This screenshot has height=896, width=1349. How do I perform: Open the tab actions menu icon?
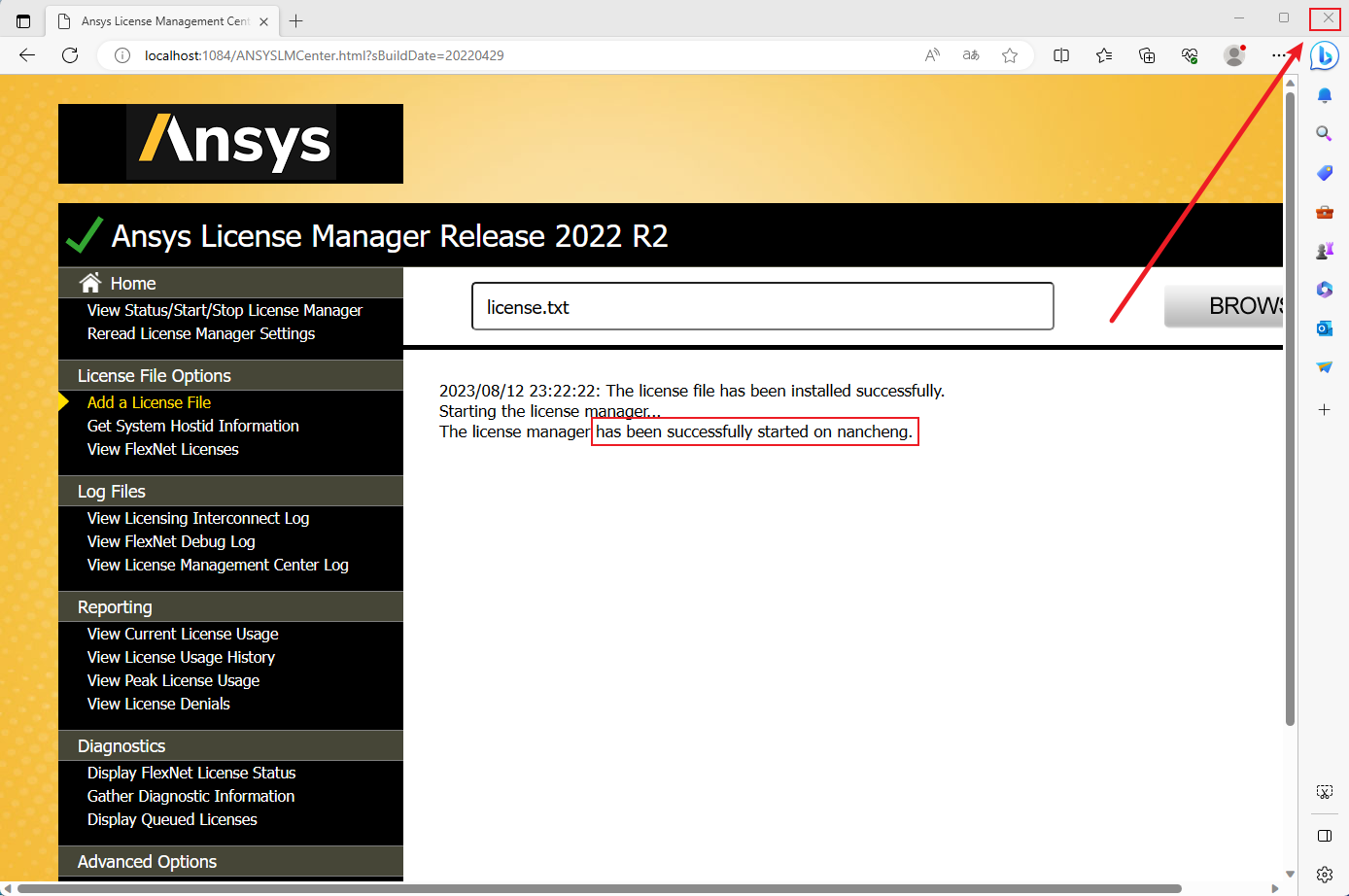(23, 20)
